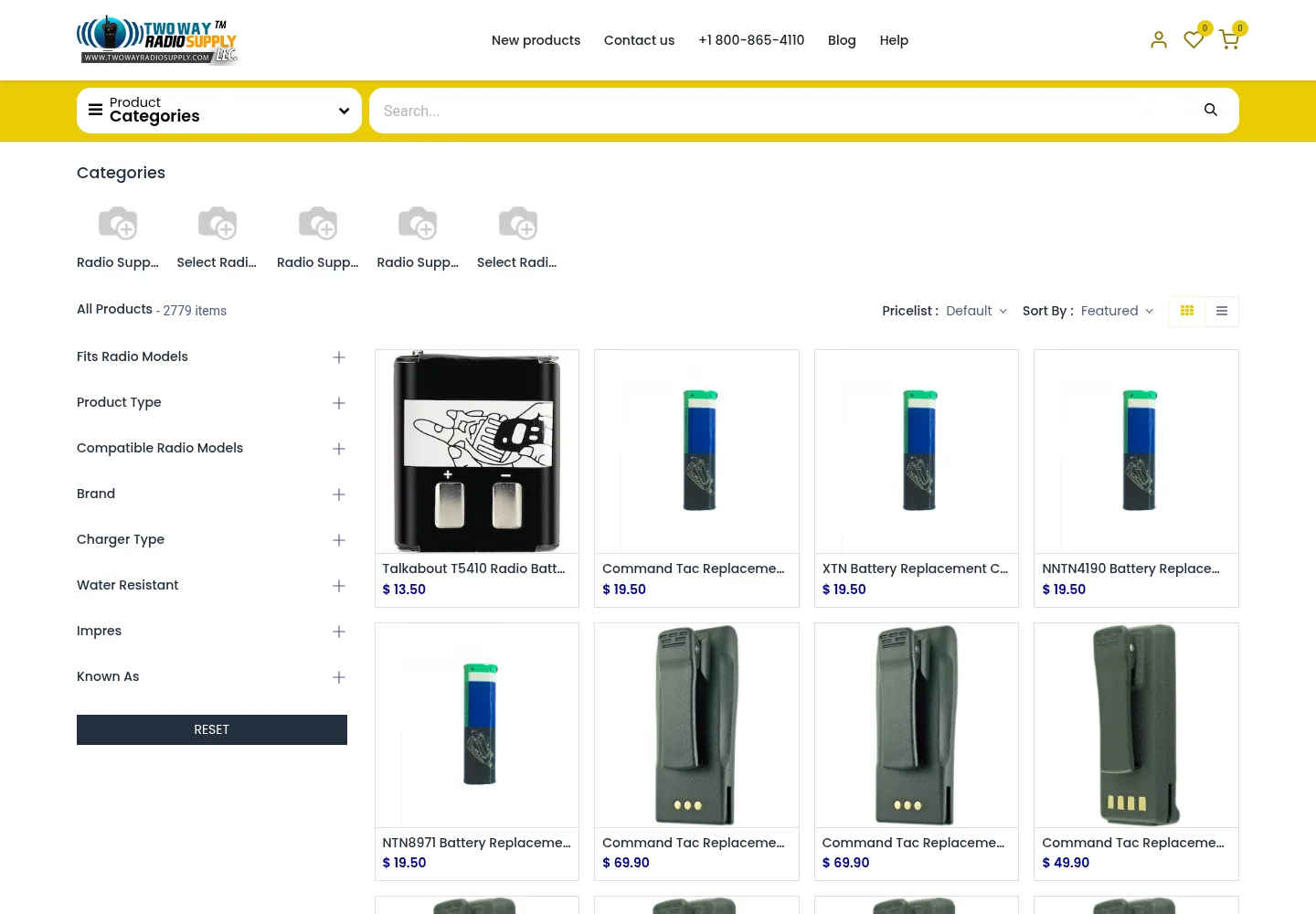Click the hamburger icon in Product Categories
This screenshot has width=1316, height=914.
95,110
